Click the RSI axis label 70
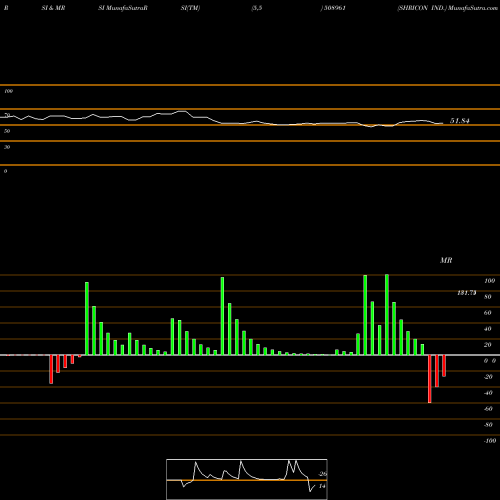Viewport: 500px width, 500px height. click(7, 115)
